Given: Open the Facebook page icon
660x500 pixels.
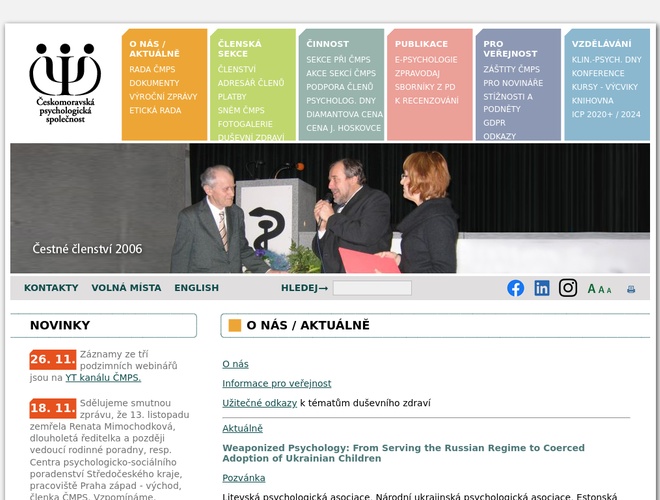Looking at the screenshot, I should (515, 288).
